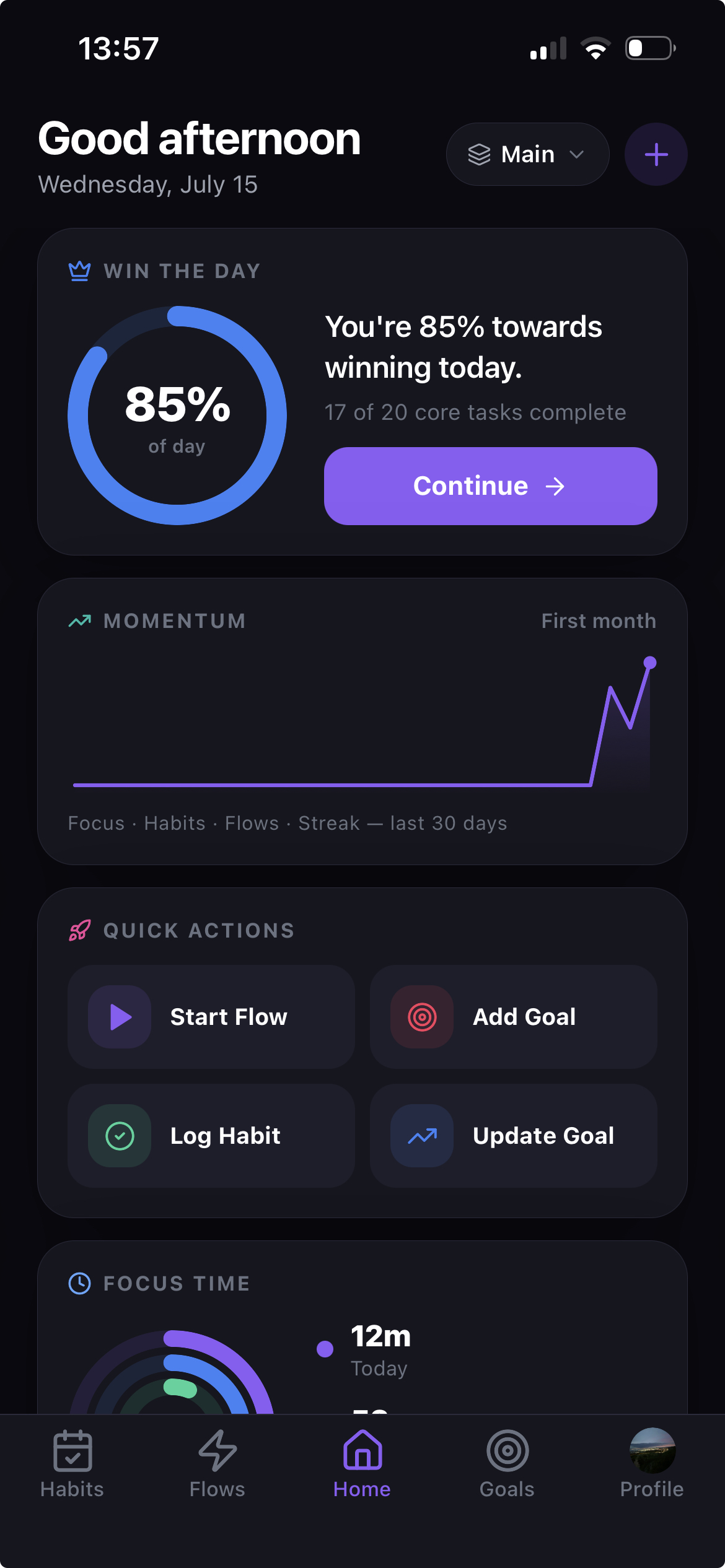
Task: Click the Continue button
Action: point(490,486)
